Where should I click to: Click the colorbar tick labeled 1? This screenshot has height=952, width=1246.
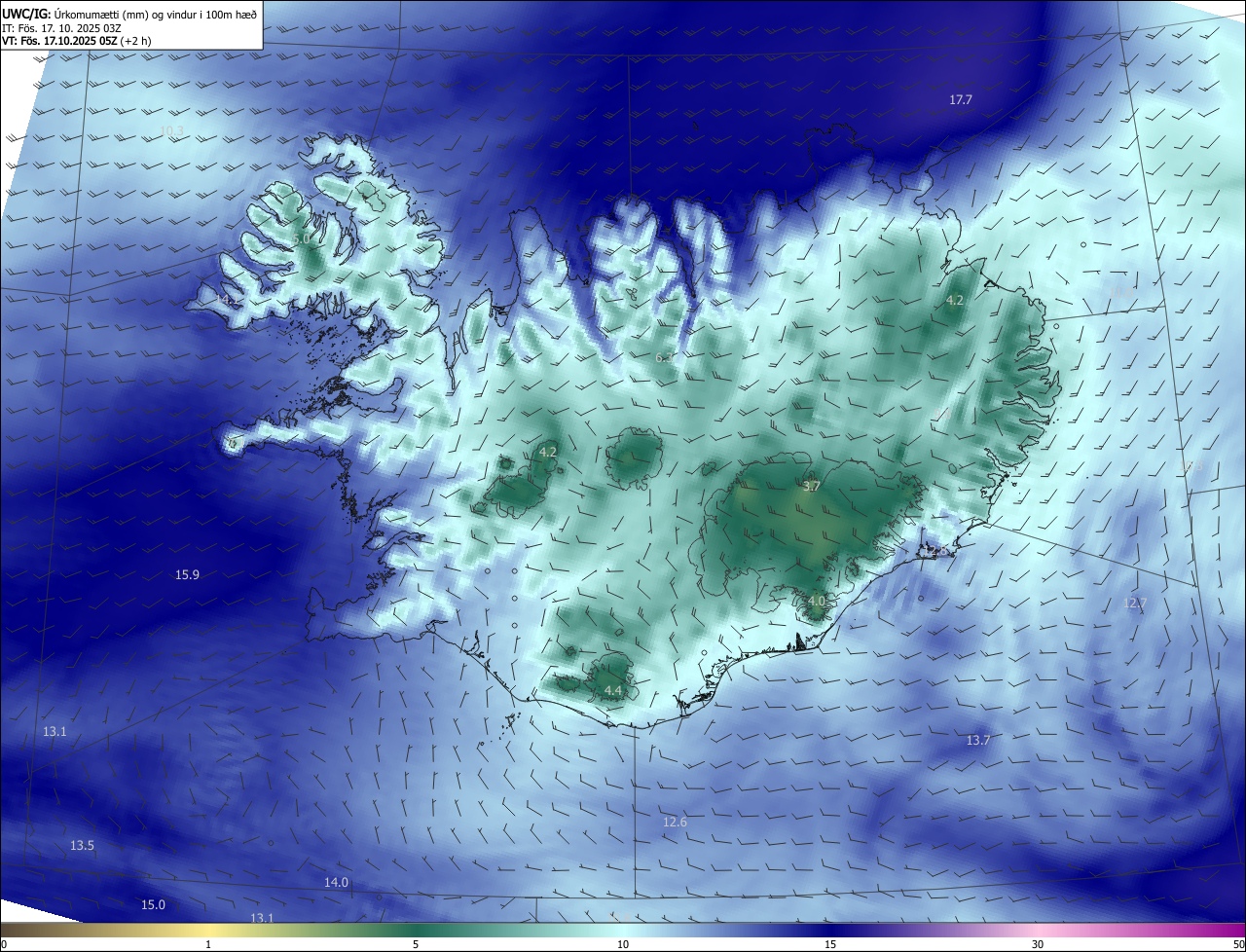click(208, 944)
